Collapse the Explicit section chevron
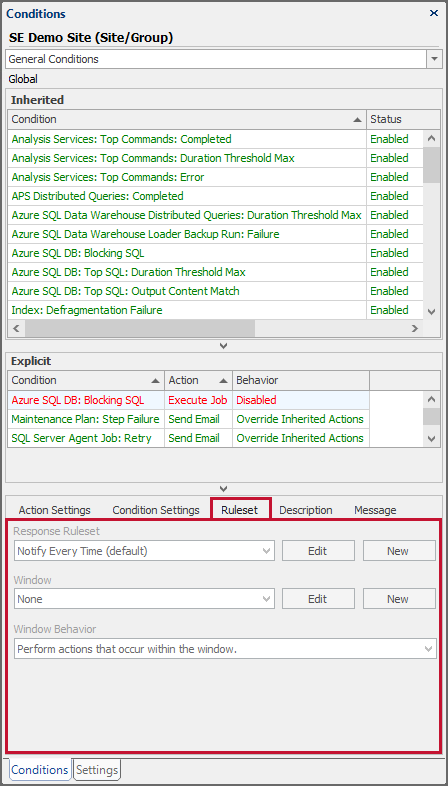The height and width of the screenshot is (786, 448). tap(224, 488)
